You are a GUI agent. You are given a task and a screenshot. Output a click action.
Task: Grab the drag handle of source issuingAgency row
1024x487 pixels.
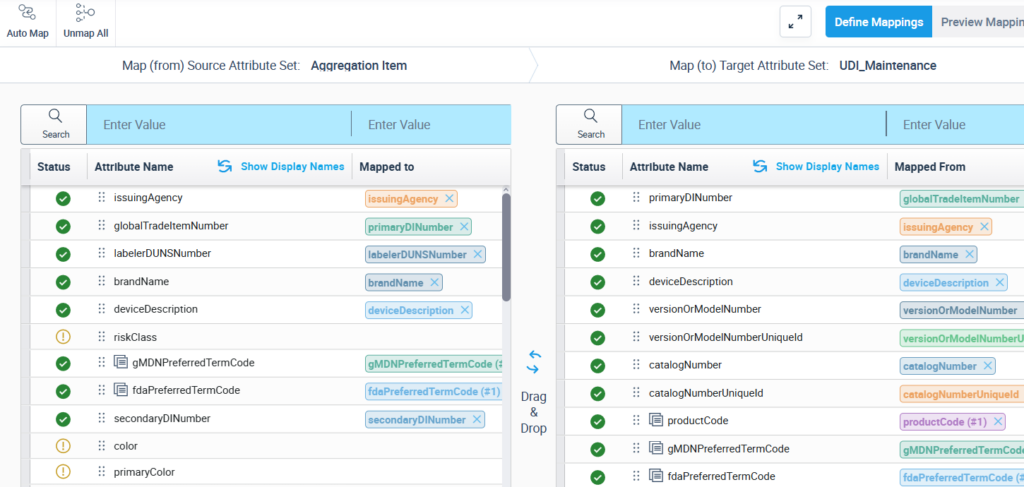click(x=101, y=197)
